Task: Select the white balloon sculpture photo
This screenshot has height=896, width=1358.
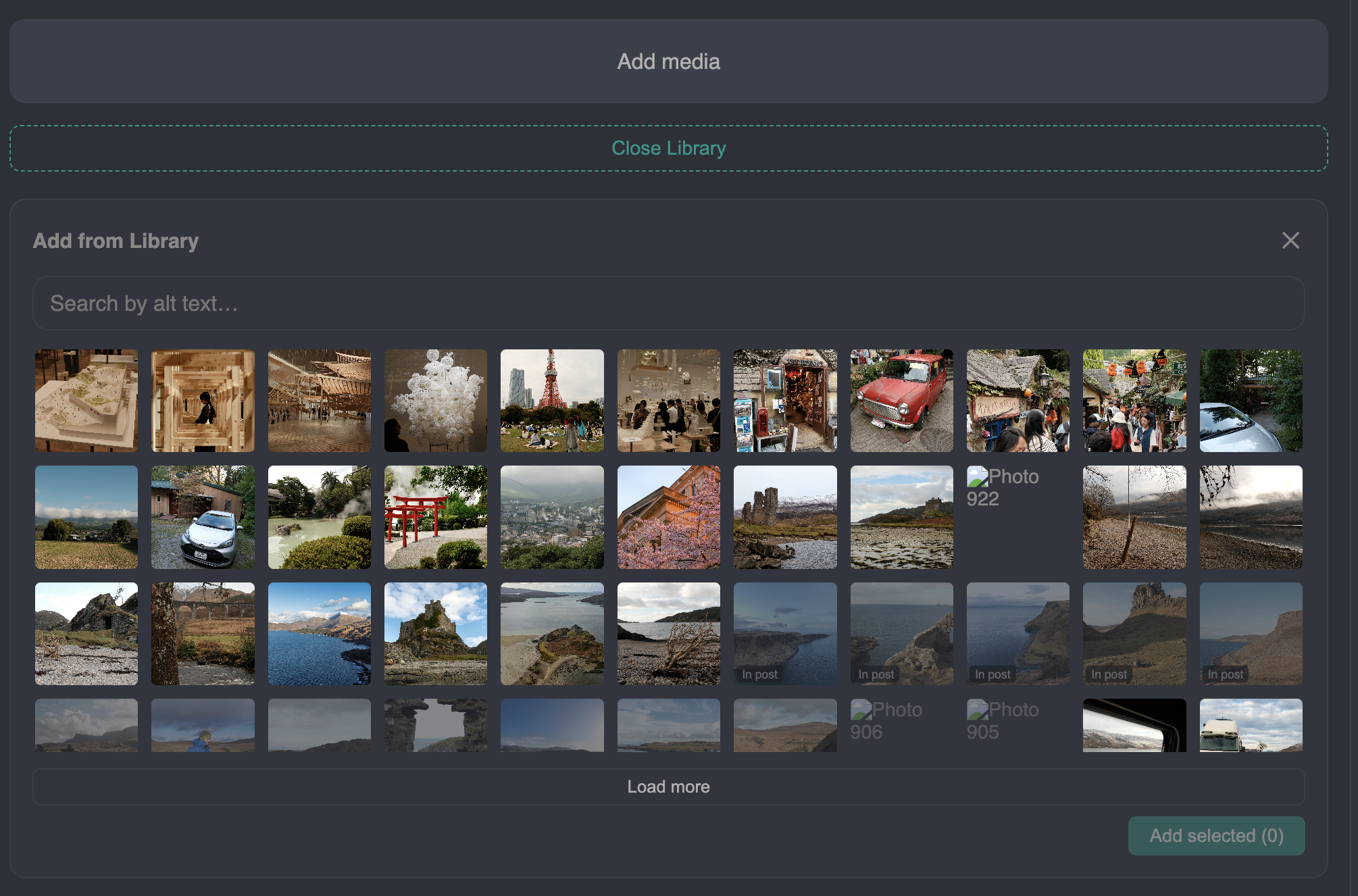Action: tap(435, 401)
